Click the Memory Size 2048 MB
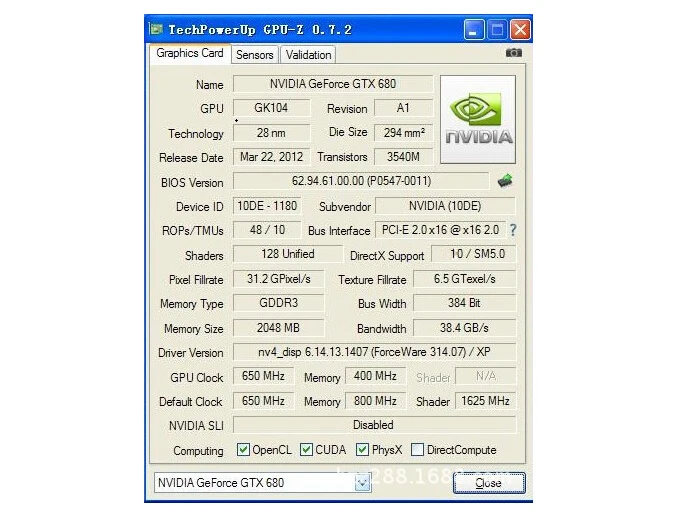The image size is (684, 516). tap(279, 328)
